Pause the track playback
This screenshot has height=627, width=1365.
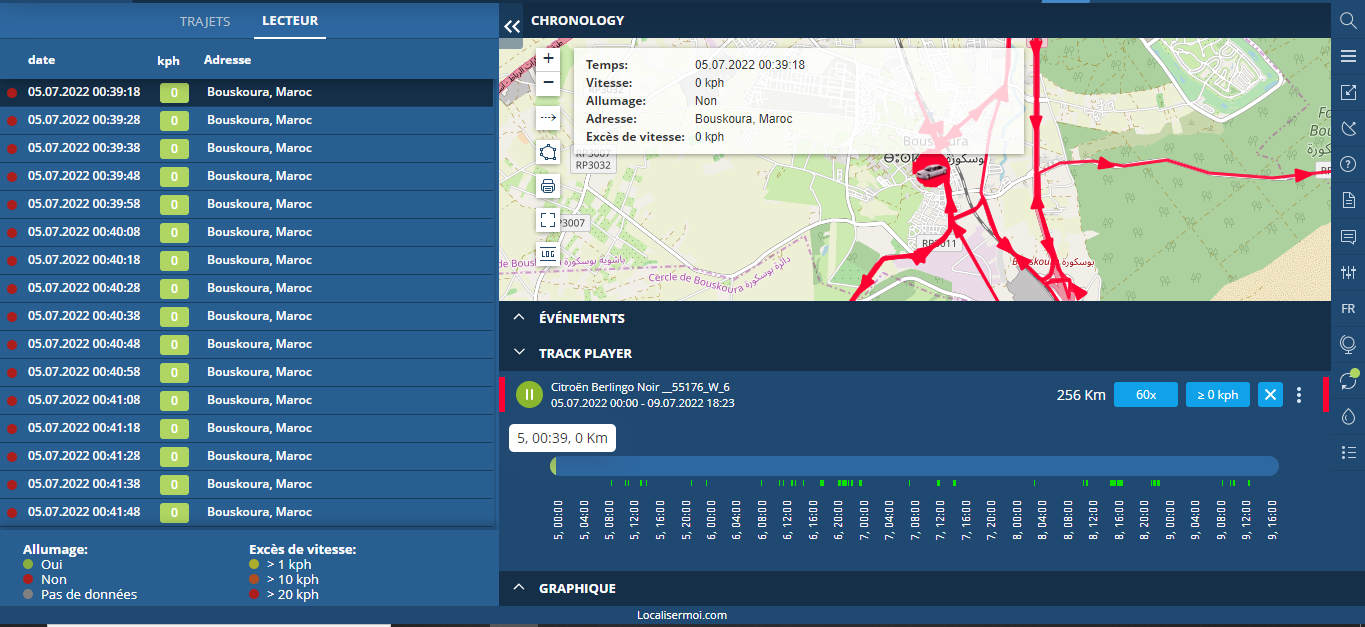pyautogui.click(x=529, y=395)
